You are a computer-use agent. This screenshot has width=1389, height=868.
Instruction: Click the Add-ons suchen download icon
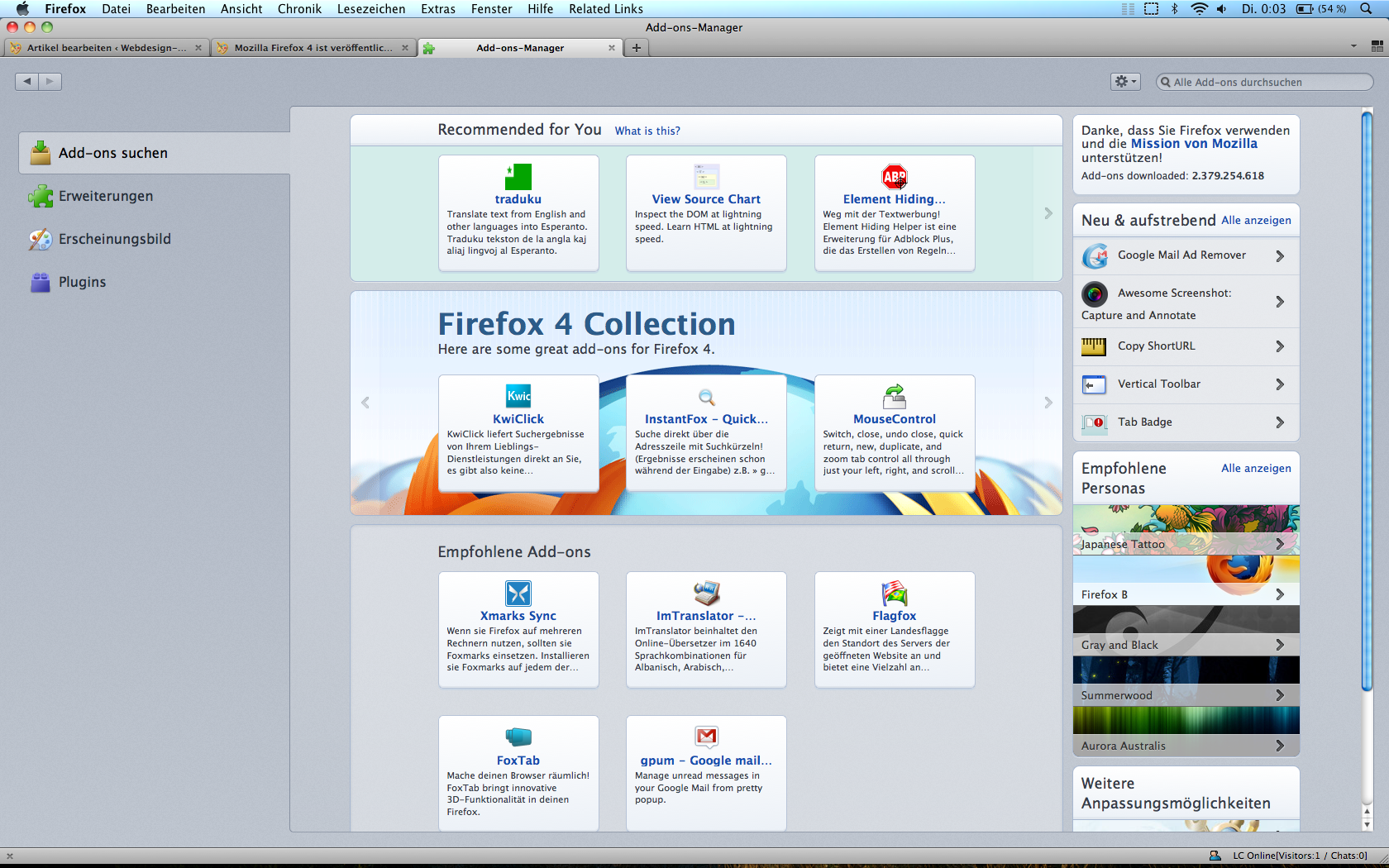(x=41, y=153)
